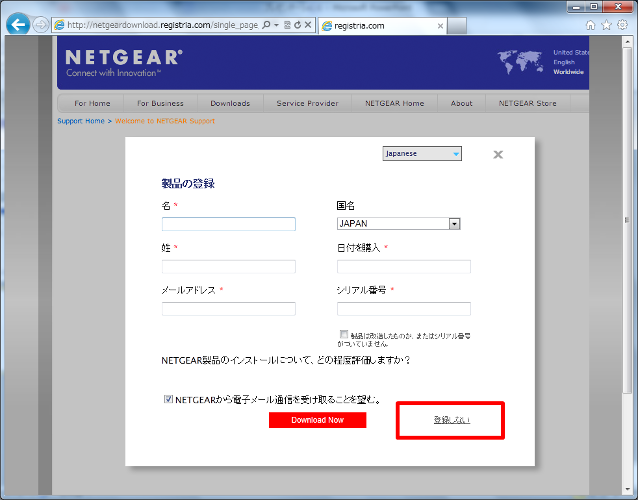Click the search magnifier in address bar

[266, 25]
